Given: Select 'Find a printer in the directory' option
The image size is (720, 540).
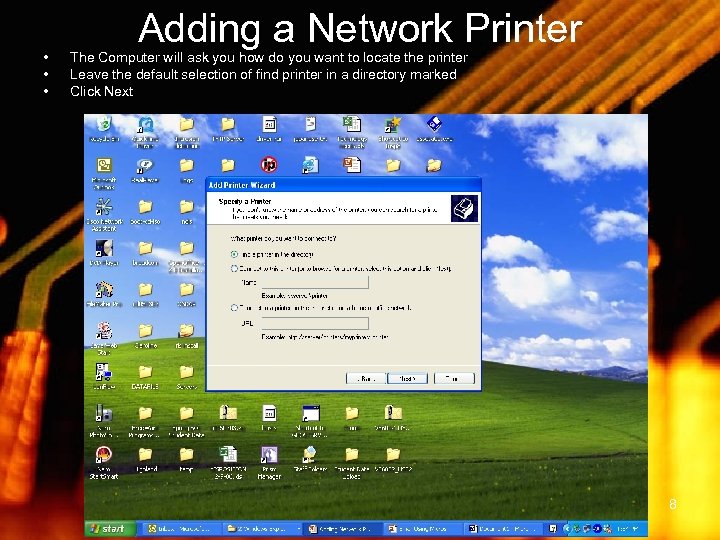Looking at the screenshot, I should pos(234,254).
